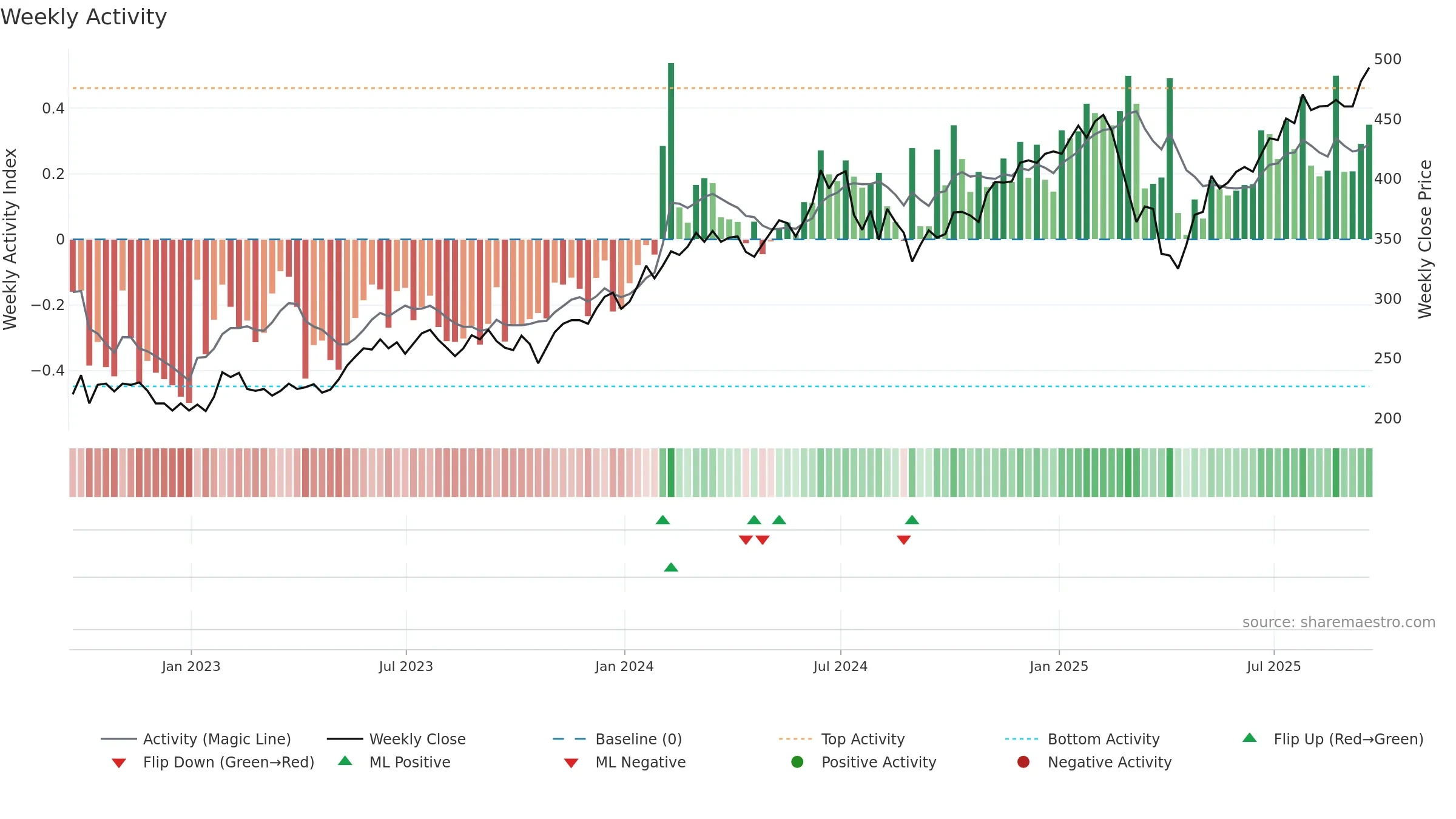Click the ML Positive triangle marker in second row
This screenshot has width=1456, height=819.
tap(671, 567)
